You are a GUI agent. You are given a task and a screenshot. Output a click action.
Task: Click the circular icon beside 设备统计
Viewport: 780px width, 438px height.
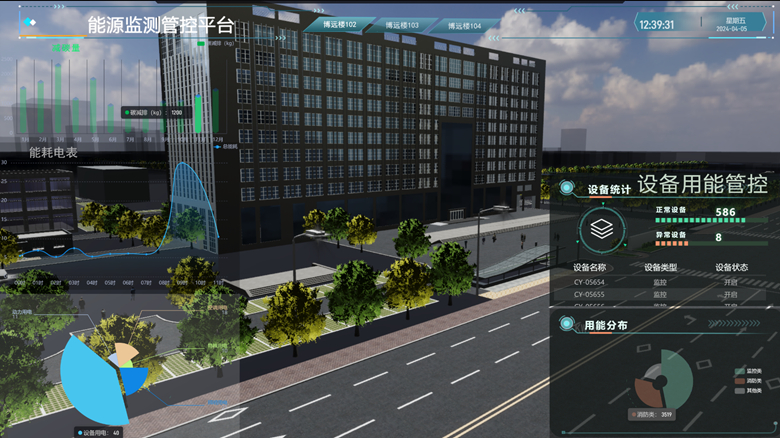(566, 187)
